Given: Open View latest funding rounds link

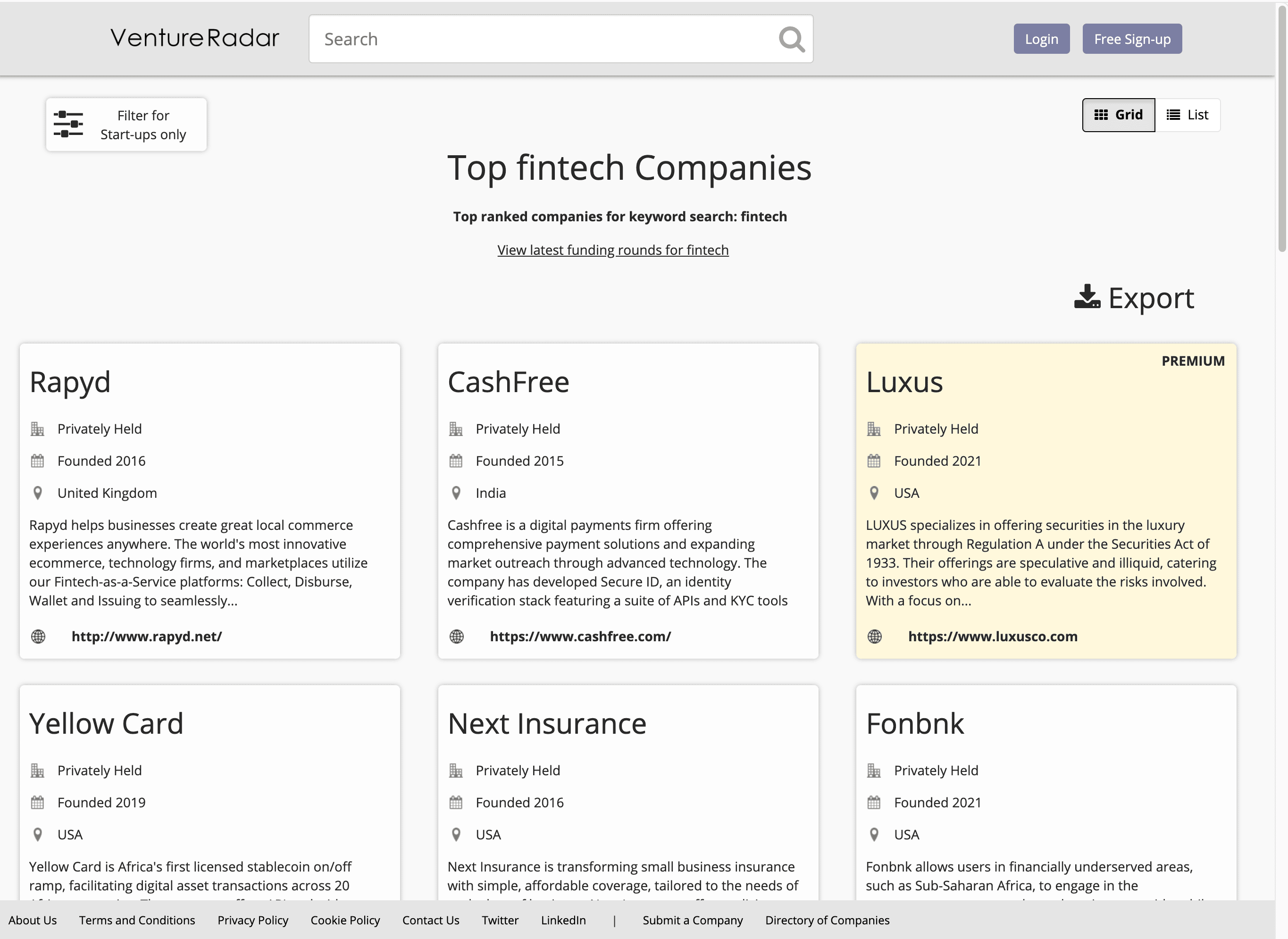Looking at the screenshot, I should (613, 250).
